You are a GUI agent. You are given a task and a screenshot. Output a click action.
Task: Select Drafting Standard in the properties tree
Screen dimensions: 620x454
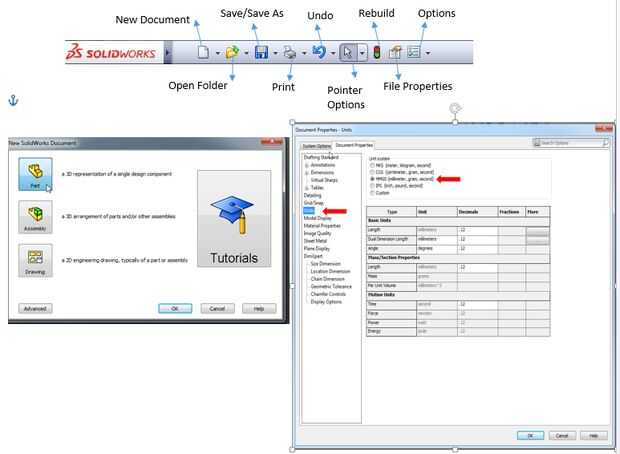(321, 157)
